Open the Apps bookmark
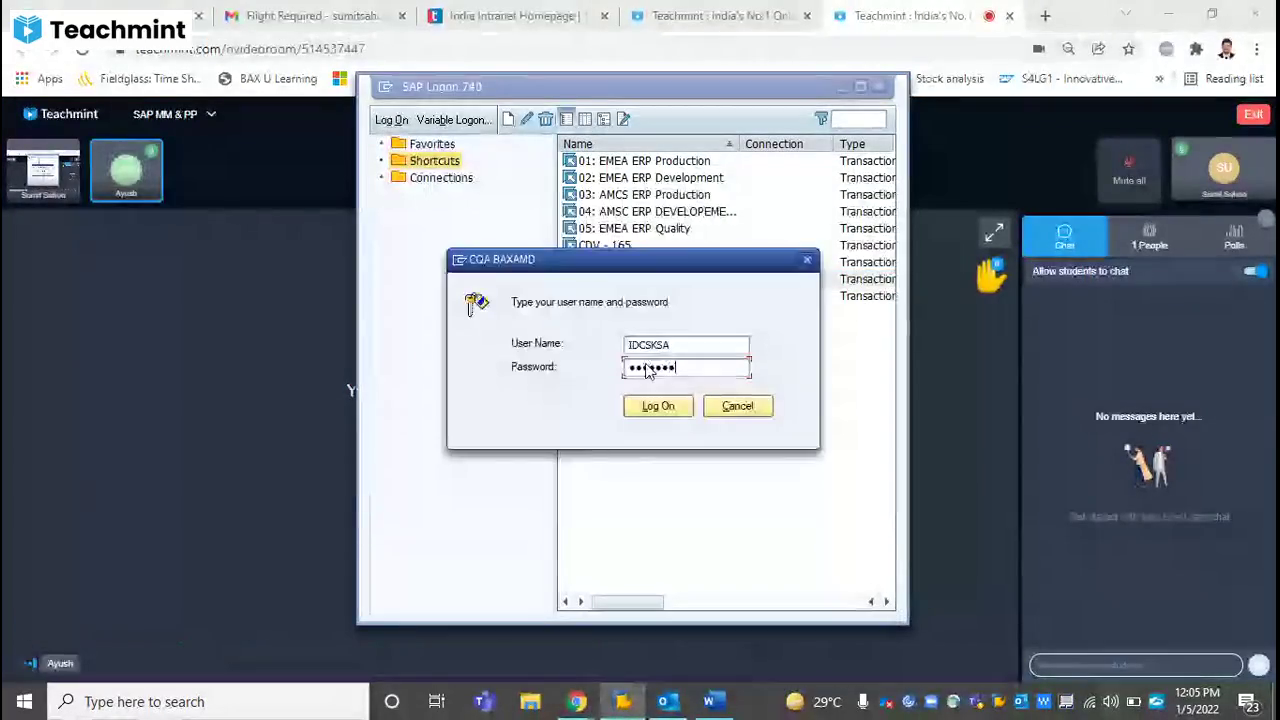The width and height of the screenshot is (1280, 720). click(x=39, y=79)
